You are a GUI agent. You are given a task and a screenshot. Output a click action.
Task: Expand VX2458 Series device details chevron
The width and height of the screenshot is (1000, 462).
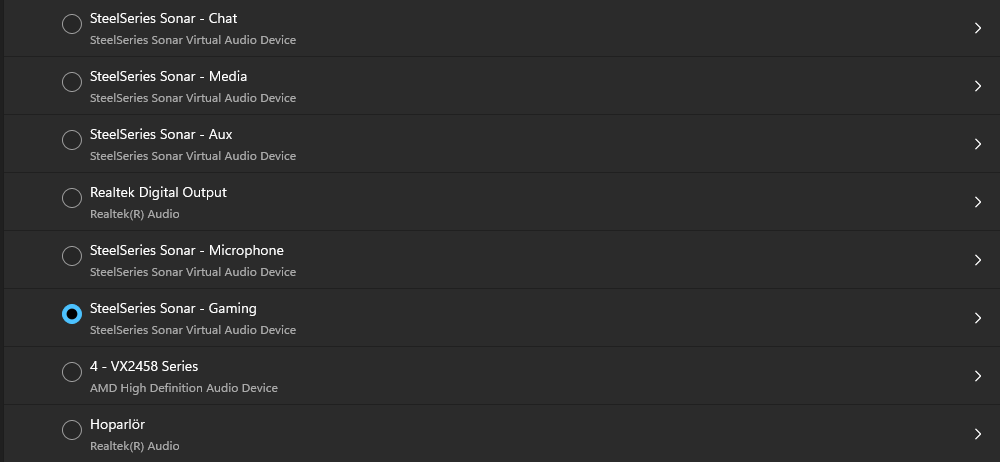tap(978, 376)
